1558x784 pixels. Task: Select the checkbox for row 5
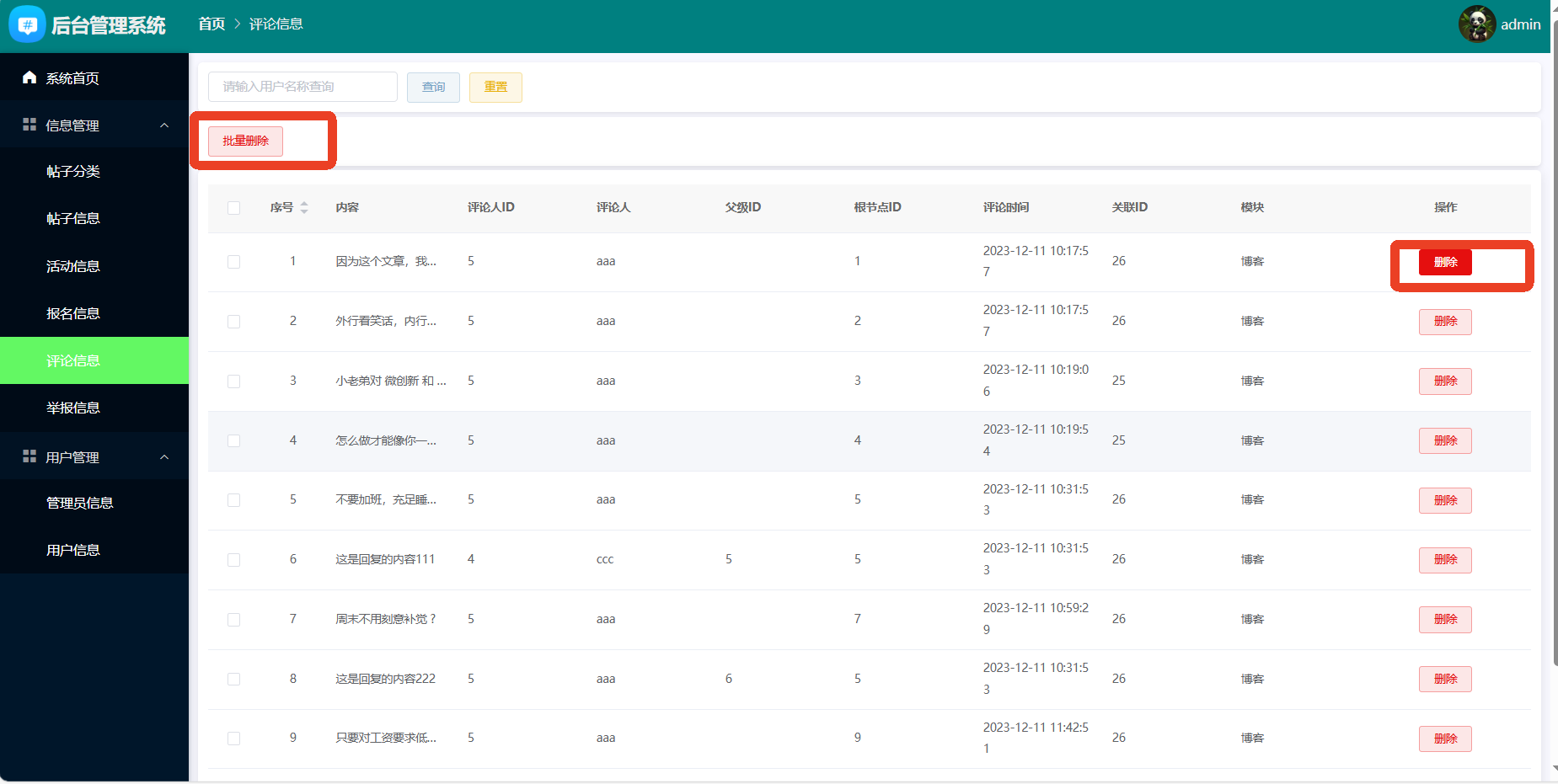pos(234,500)
